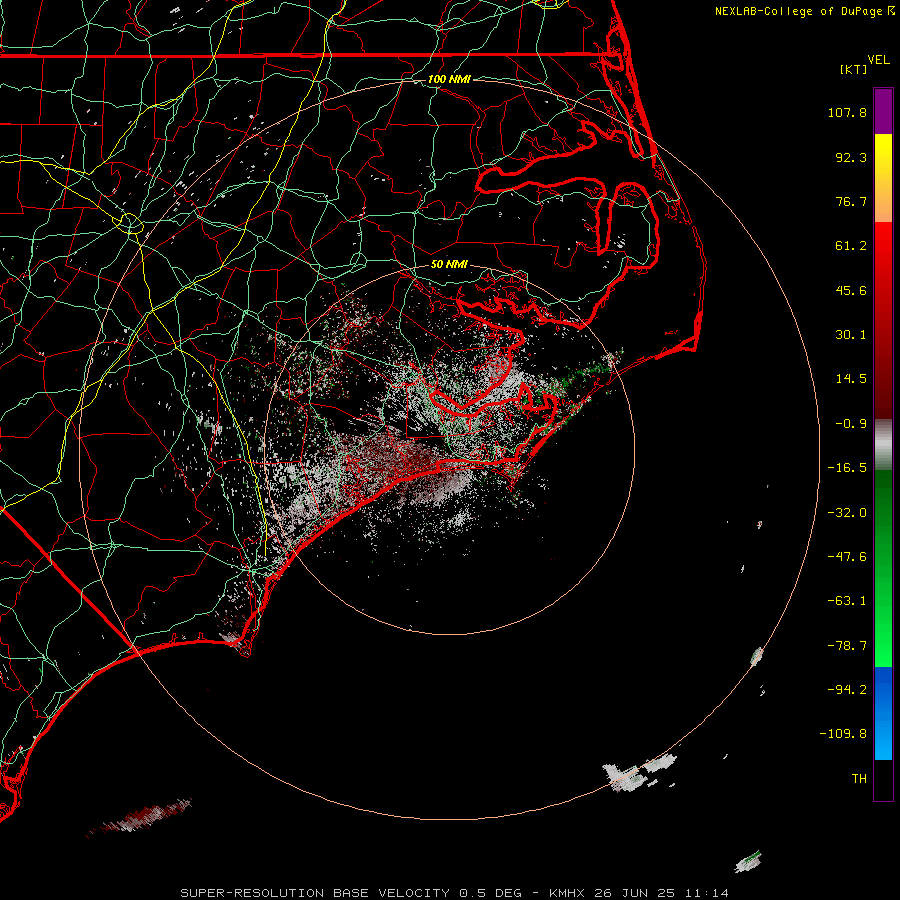Viewport: 900px width, 900px height.
Task: Click the 30.1 legend value
Action: click(851, 335)
